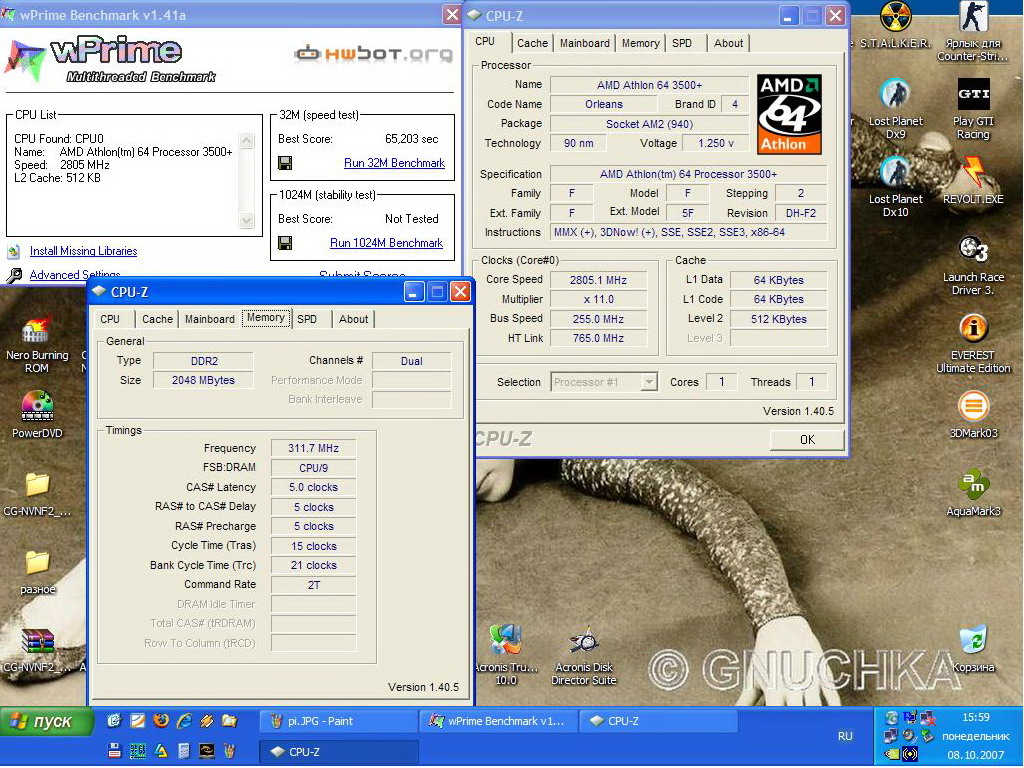The width and height of the screenshot is (1024, 768).
Task: Switch to wPrime Benchmark taskbar button
Action: 498,721
